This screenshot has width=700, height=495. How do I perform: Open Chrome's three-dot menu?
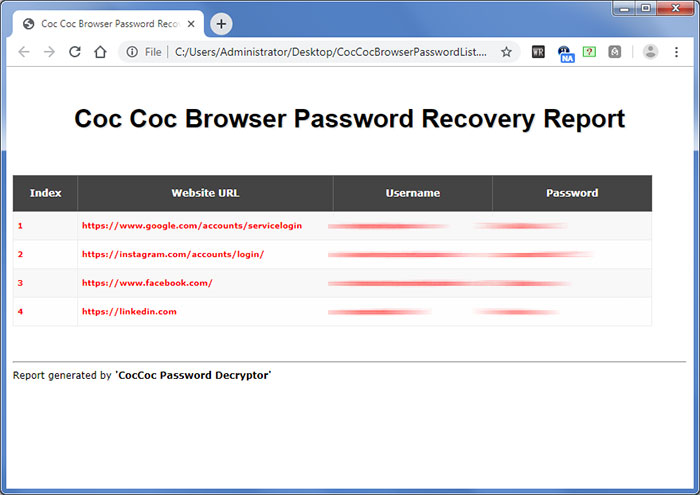point(677,52)
